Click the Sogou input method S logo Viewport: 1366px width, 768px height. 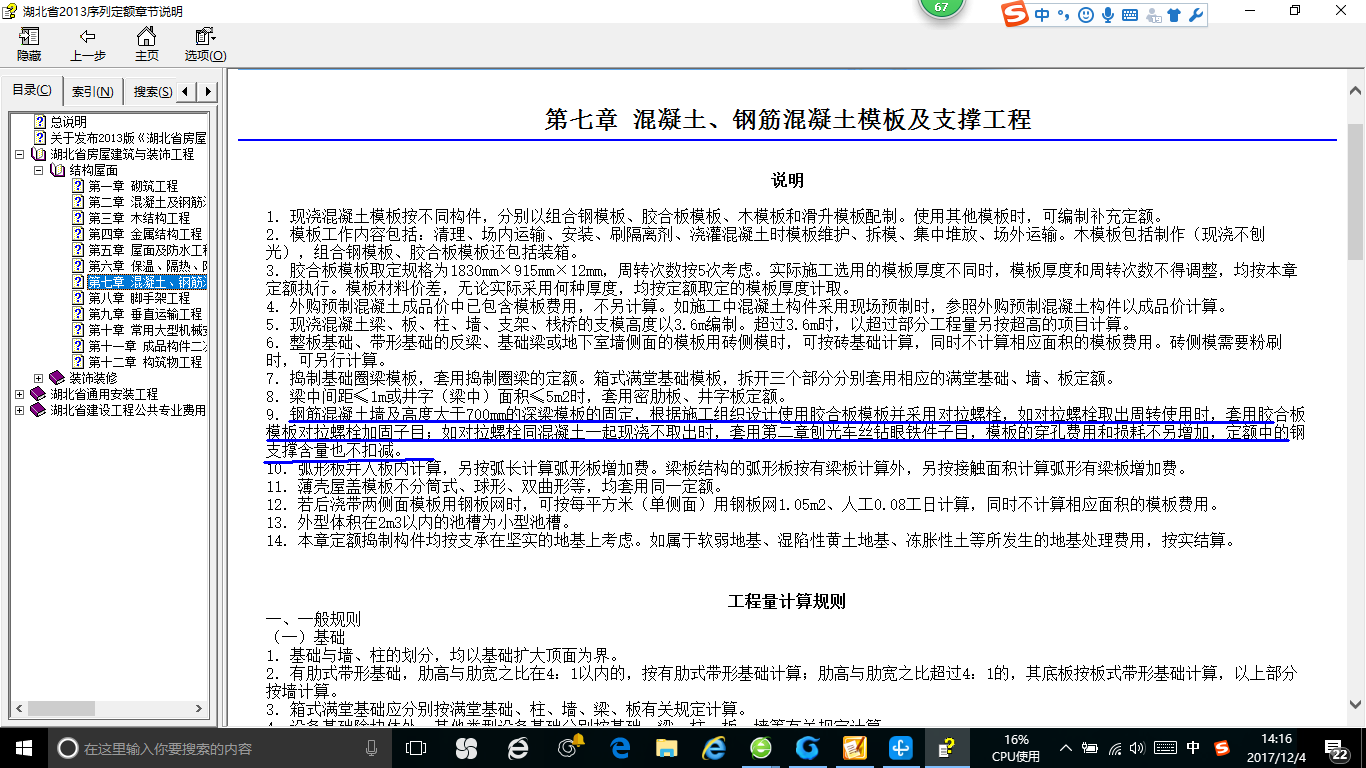[x=1016, y=14]
